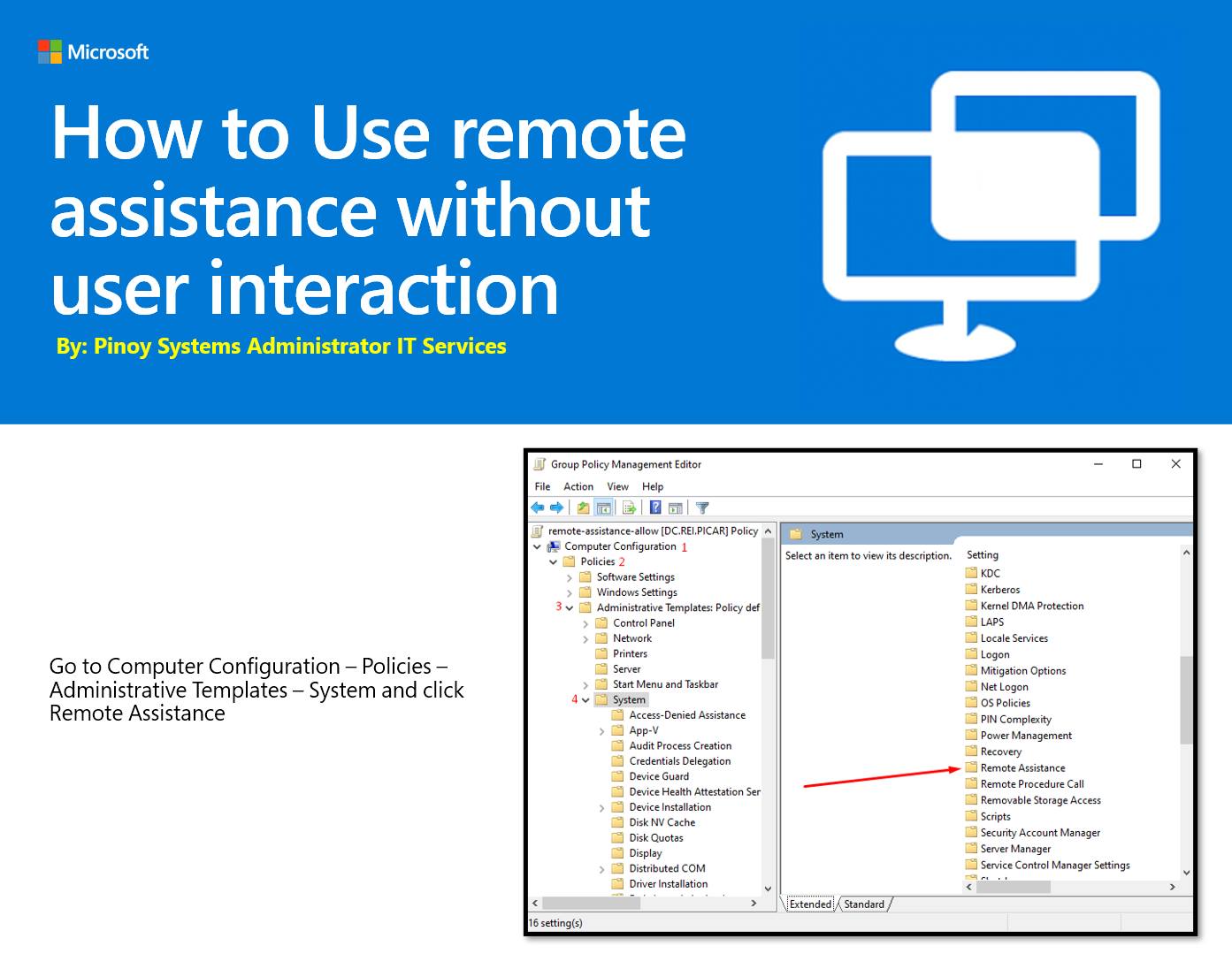
Task: Click the Back arrow in the toolbar
Action: click(x=538, y=508)
